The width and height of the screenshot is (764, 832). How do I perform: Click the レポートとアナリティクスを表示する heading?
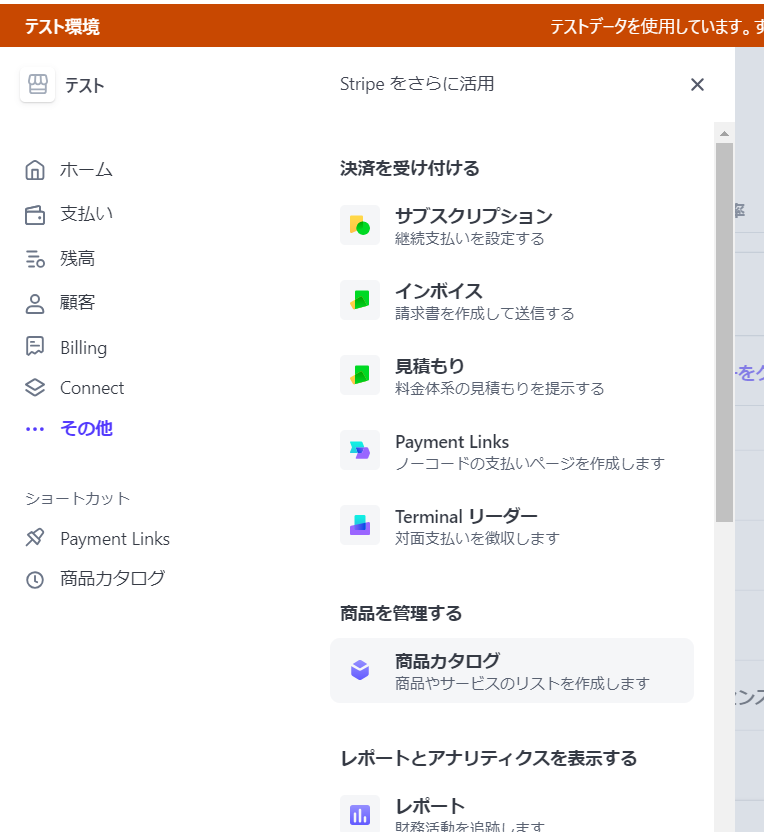489,759
